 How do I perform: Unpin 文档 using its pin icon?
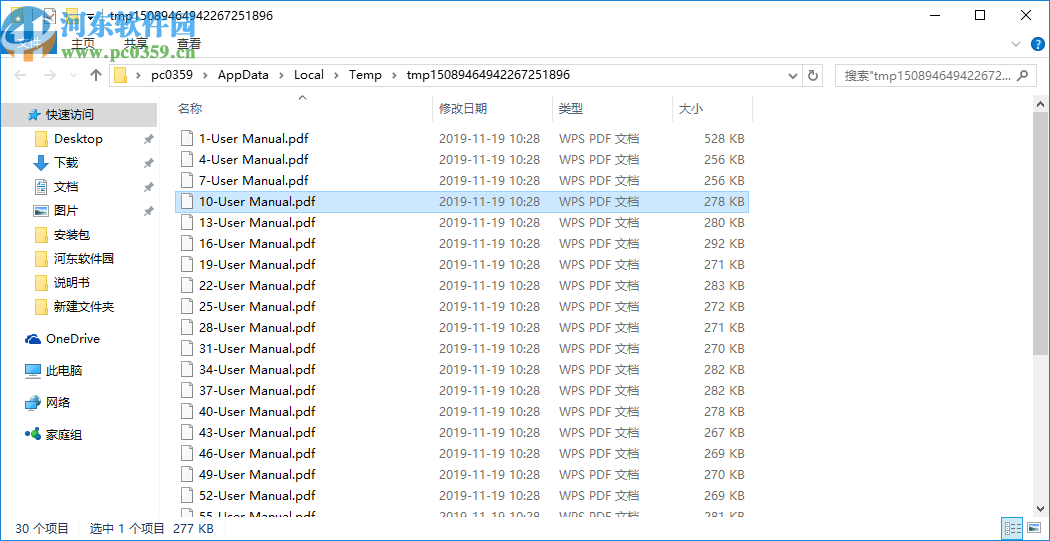coord(149,187)
